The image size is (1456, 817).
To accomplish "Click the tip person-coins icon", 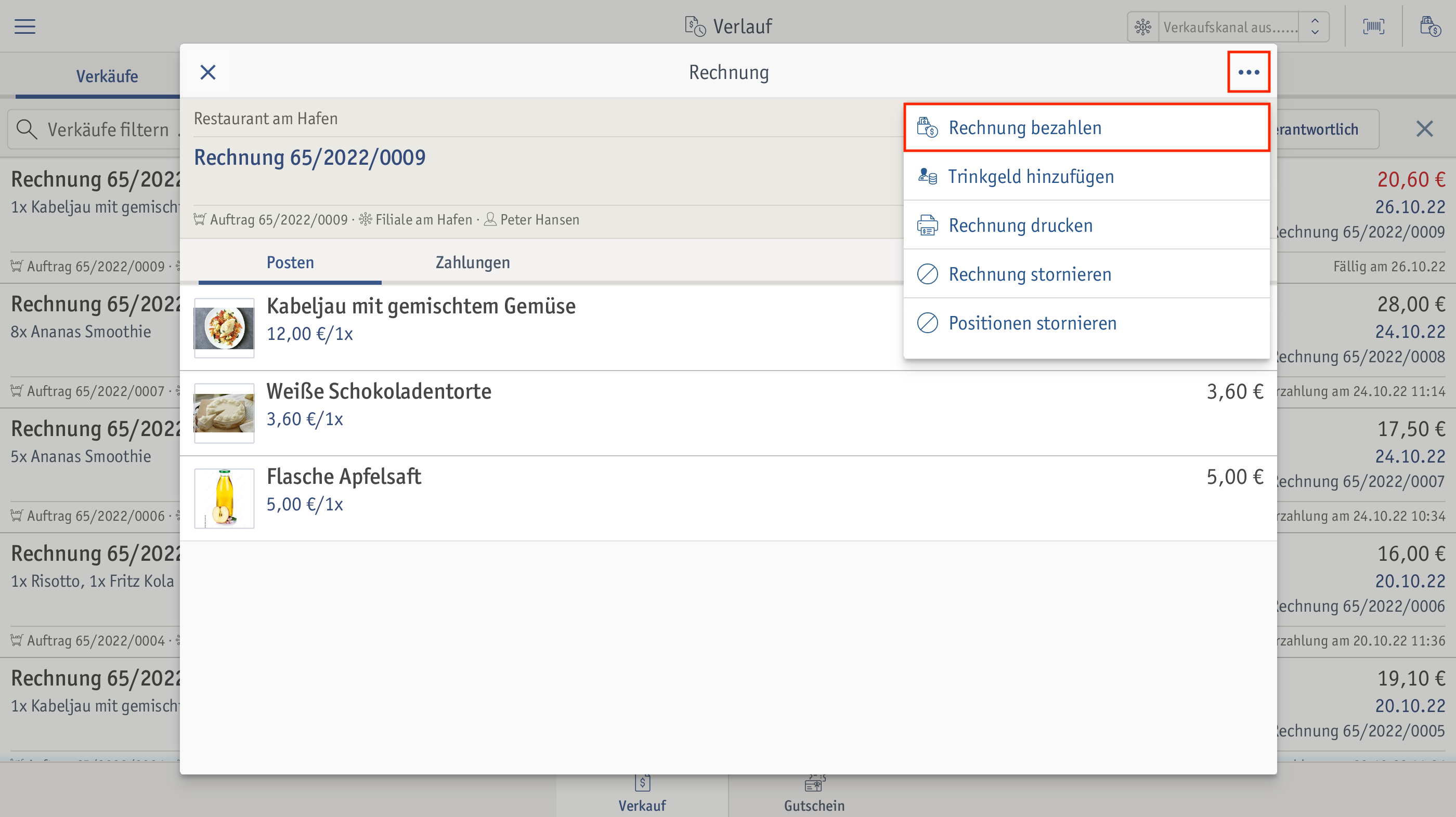I will [928, 176].
